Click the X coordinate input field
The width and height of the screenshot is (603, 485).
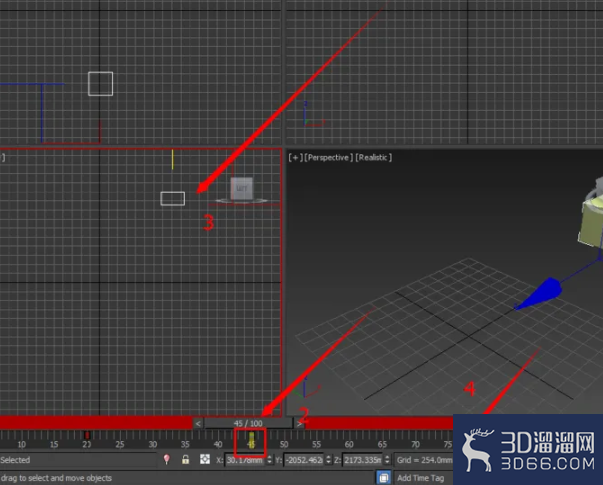pyautogui.click(x=245, y=460)
